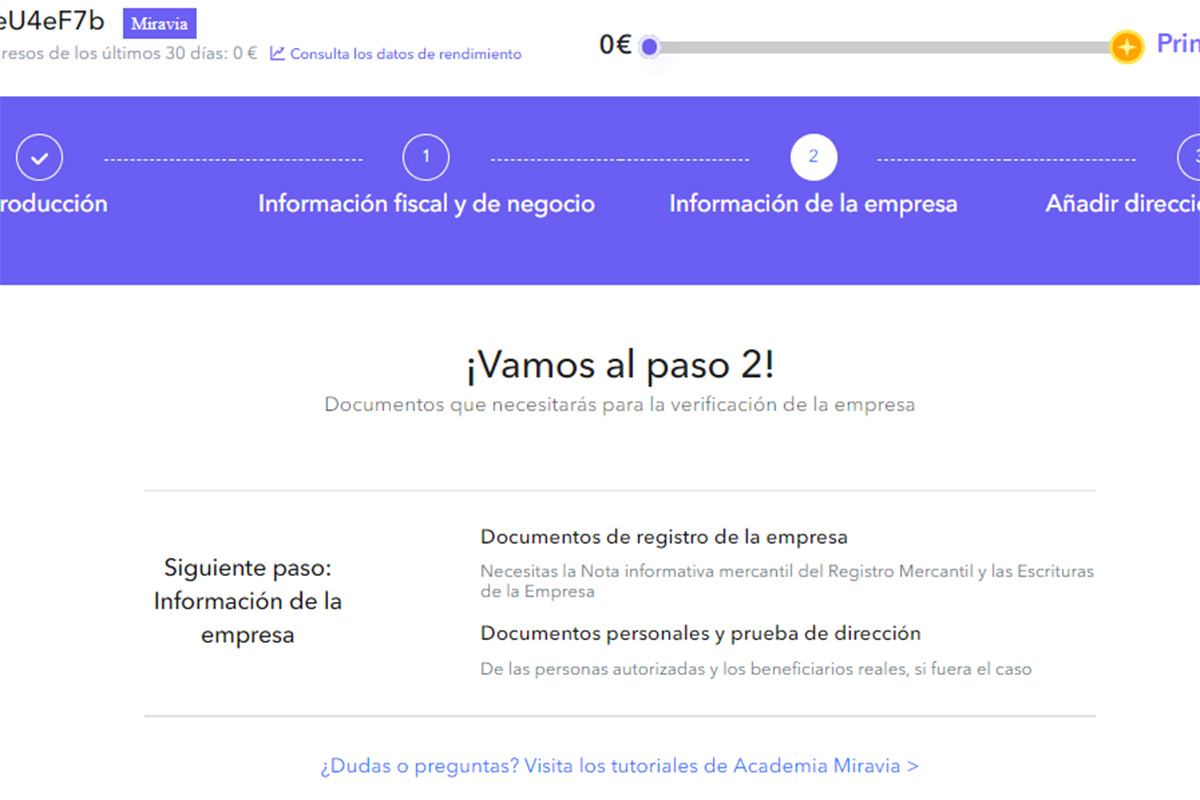Screen dimensions: 1200x800
Task: Click Documentos personales y prueba de dirección heading
Action: click(x=700, y=633)
